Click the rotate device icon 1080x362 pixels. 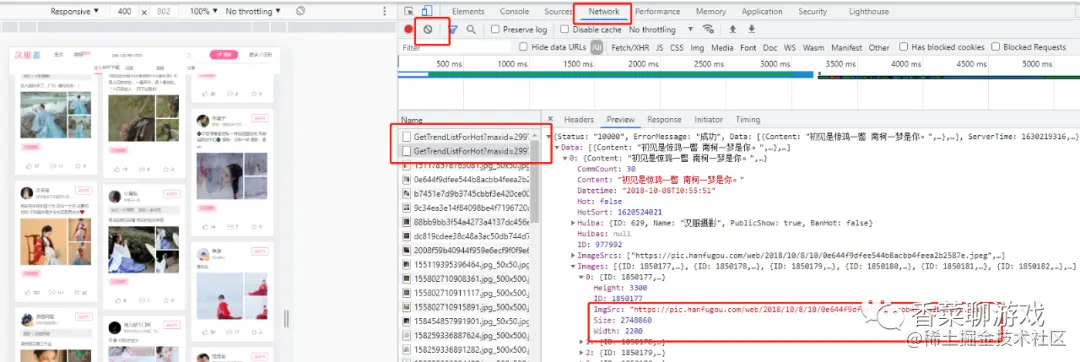point(300,12)
